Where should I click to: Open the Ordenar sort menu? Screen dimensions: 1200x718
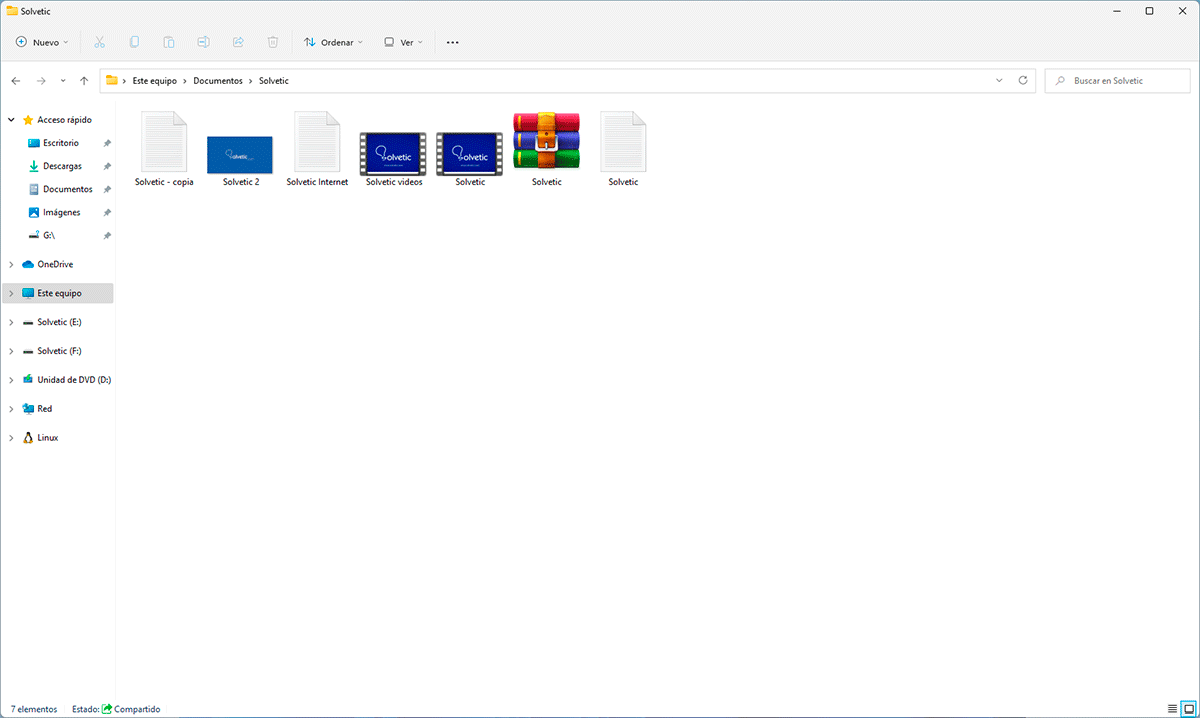[x=334, y=43]
